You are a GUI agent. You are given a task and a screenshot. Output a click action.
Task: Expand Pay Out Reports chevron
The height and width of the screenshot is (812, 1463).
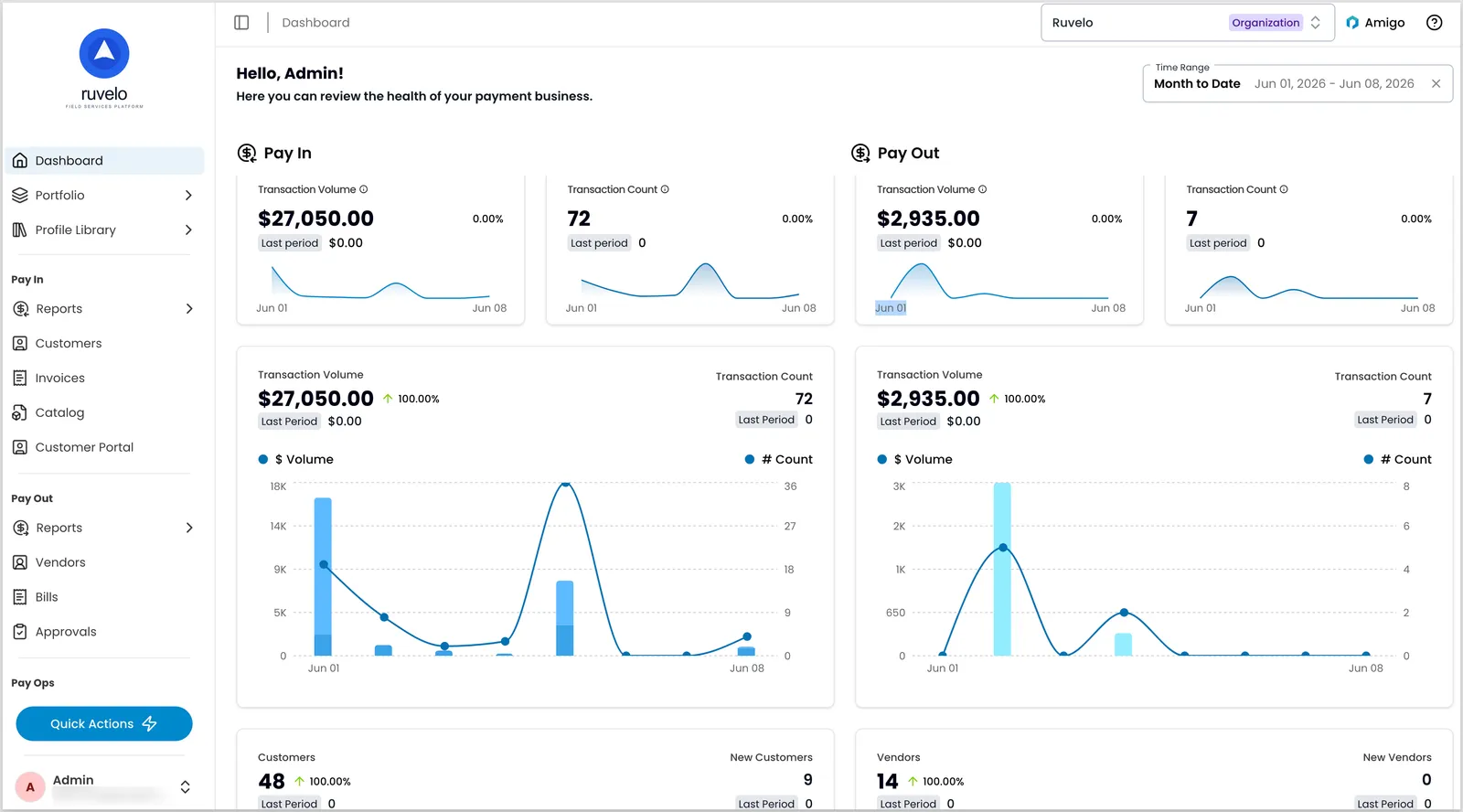pyautogui.click(x=189, y=528)
